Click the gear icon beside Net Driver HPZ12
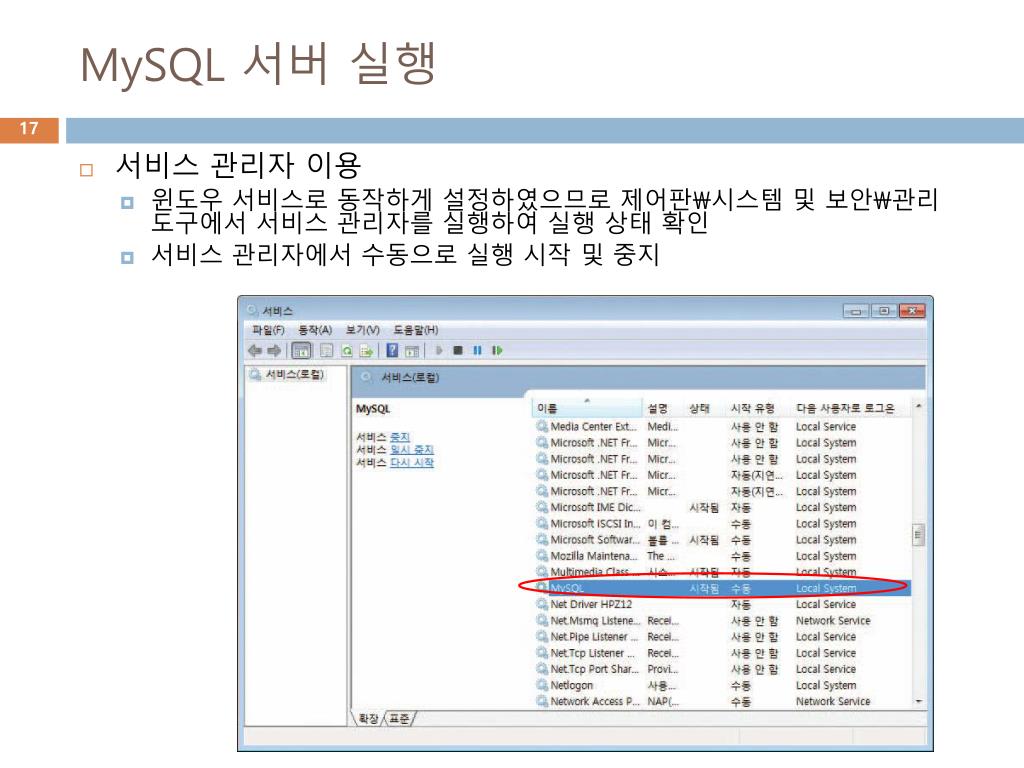Image resolution: width=1024 pixels, height=768 pixels. click(x=542, y=604)
